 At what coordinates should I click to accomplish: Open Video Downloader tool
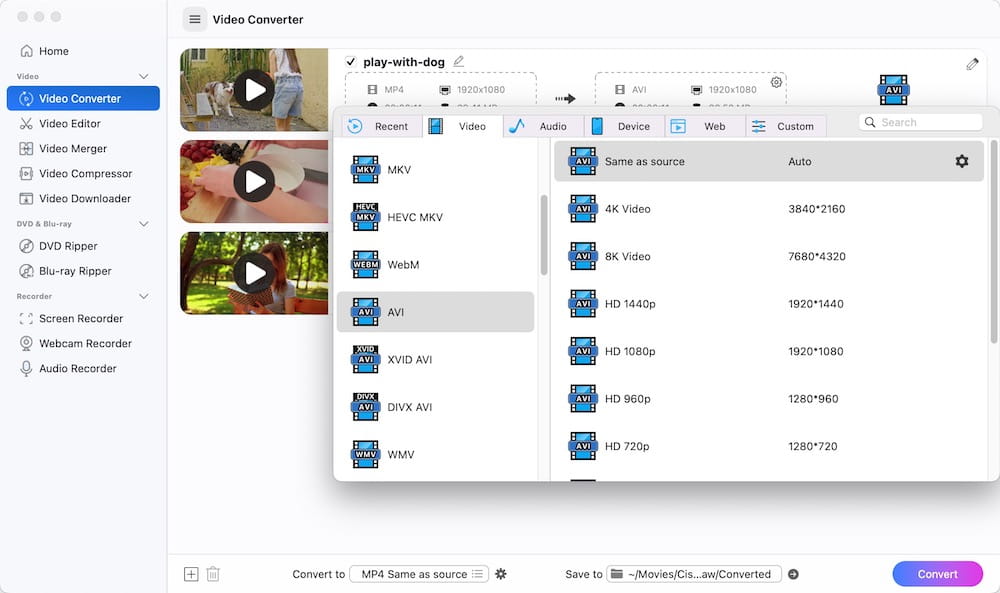click(x=85, y=198)
